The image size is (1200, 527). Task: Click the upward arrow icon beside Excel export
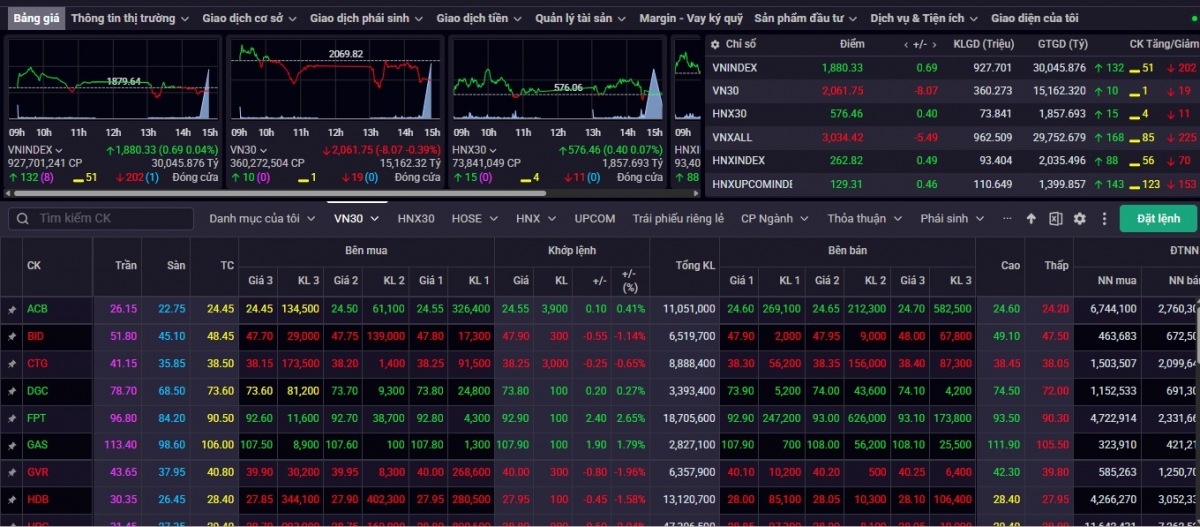1031,219
